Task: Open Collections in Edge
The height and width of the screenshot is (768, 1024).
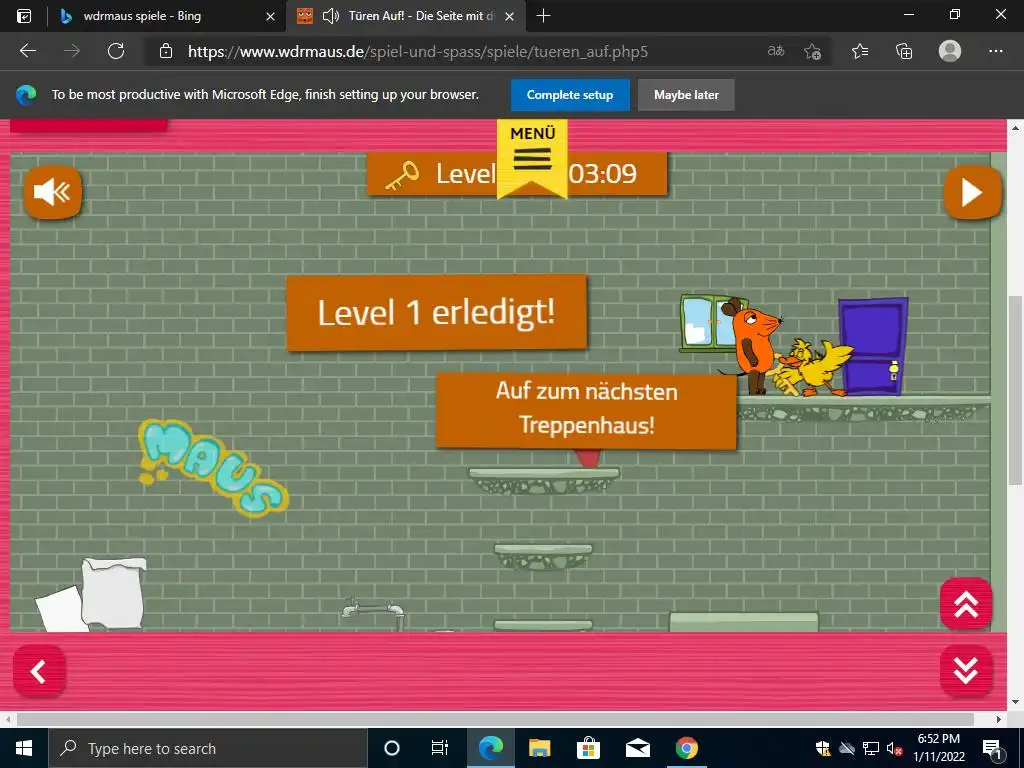Action: [x=904, y=51]
